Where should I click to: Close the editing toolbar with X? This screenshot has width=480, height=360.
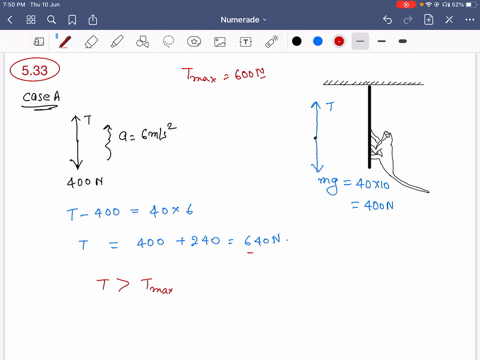(x=449, y=20)
